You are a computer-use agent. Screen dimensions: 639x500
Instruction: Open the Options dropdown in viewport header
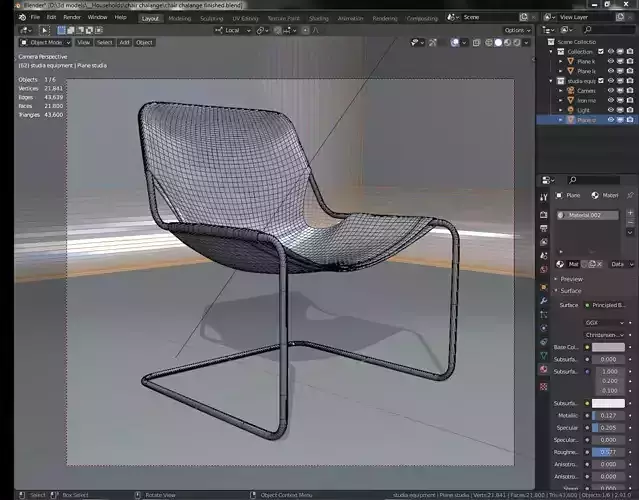click(518, 30)
